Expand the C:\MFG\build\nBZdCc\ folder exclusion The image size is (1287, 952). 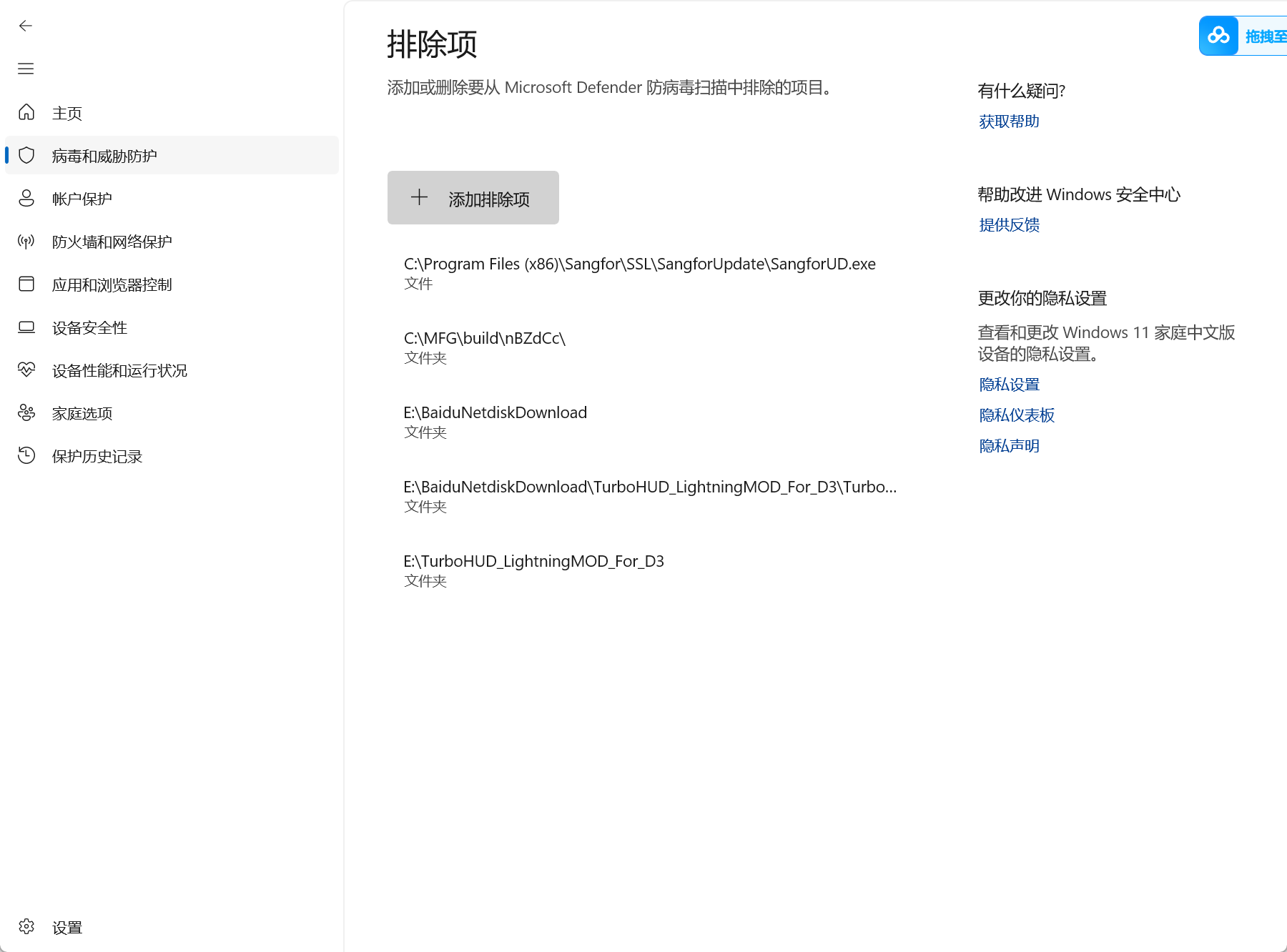[x=485, y=347]
